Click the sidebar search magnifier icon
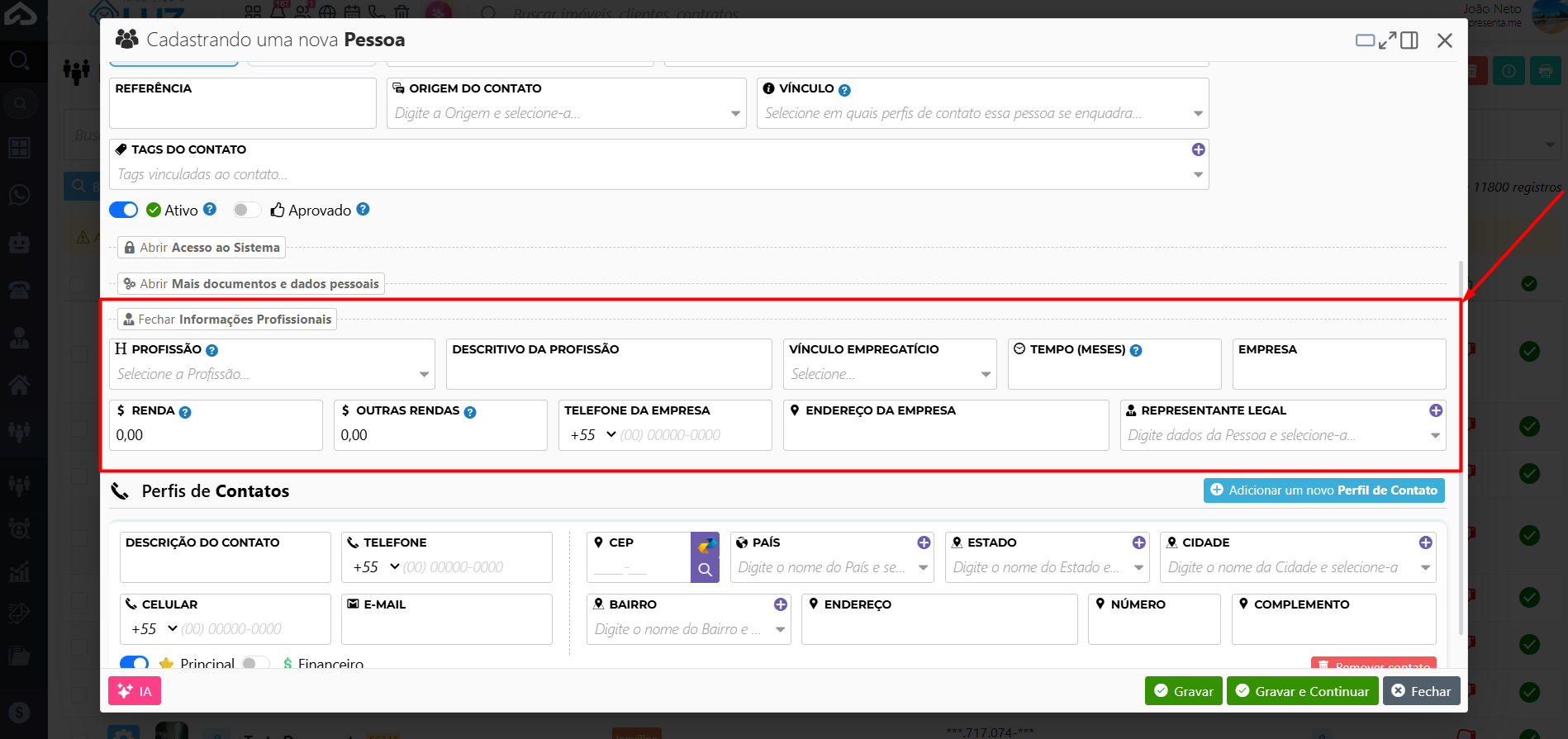 20,60
